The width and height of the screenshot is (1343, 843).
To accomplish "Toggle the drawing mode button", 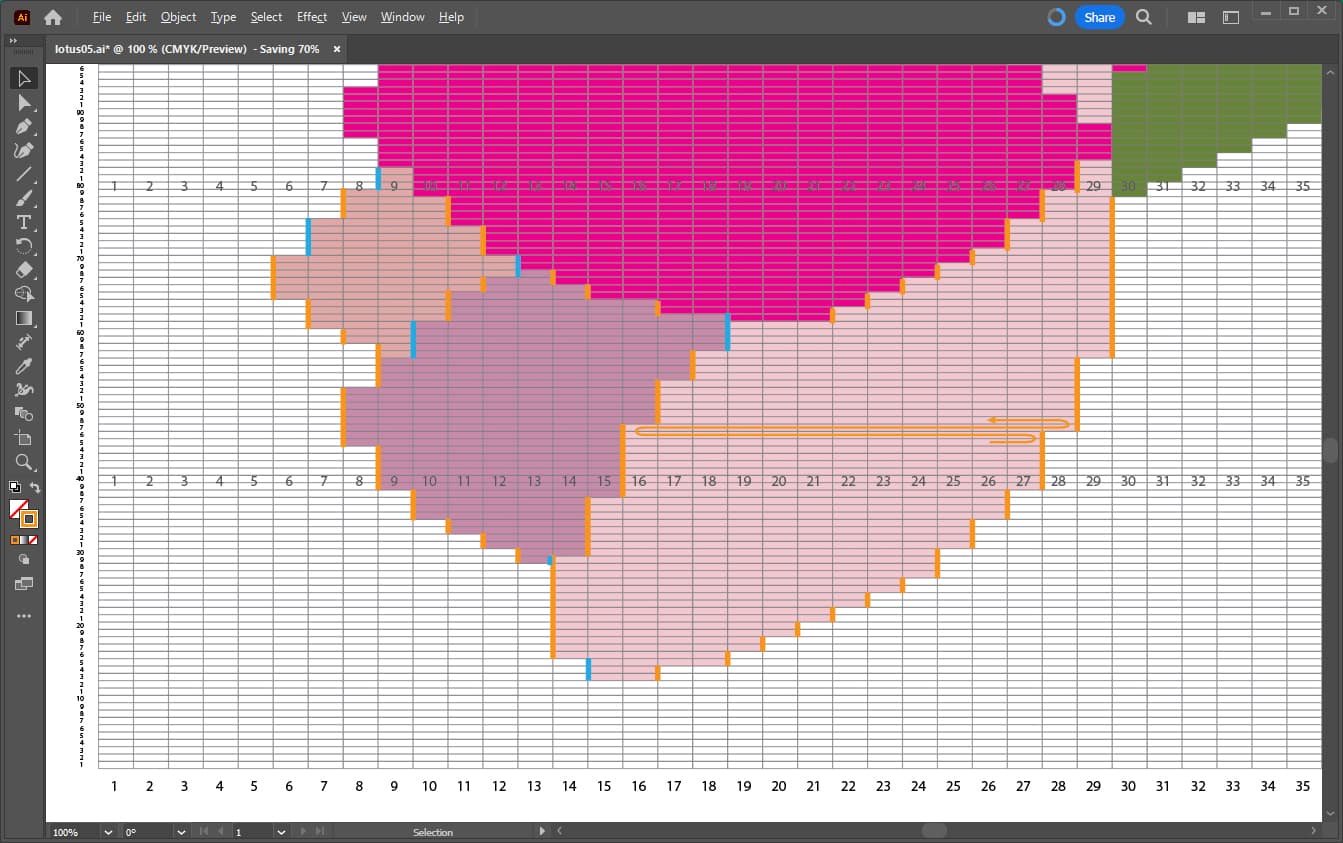I will [x=24, y=560].
